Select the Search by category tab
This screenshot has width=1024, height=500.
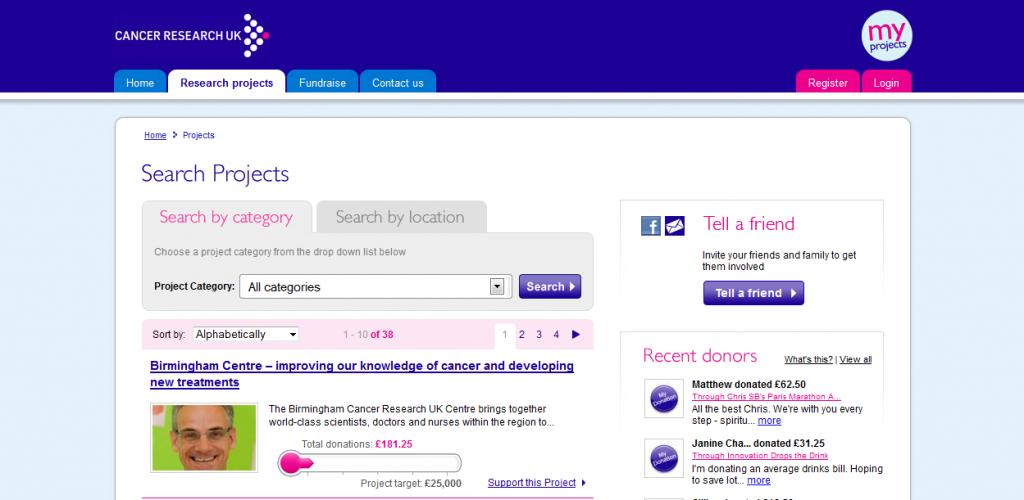click(x=227, y=217)
